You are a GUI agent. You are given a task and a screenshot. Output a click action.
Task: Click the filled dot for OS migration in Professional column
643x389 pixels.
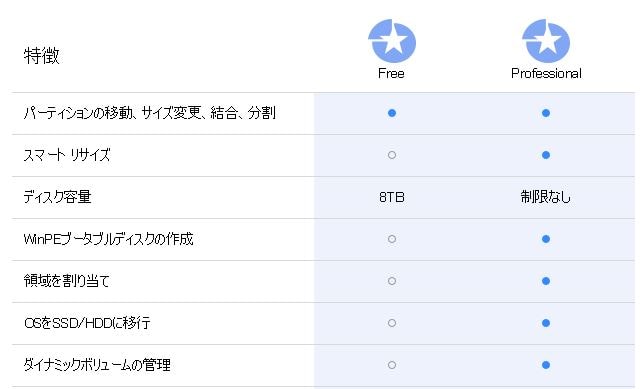point(546,323)
